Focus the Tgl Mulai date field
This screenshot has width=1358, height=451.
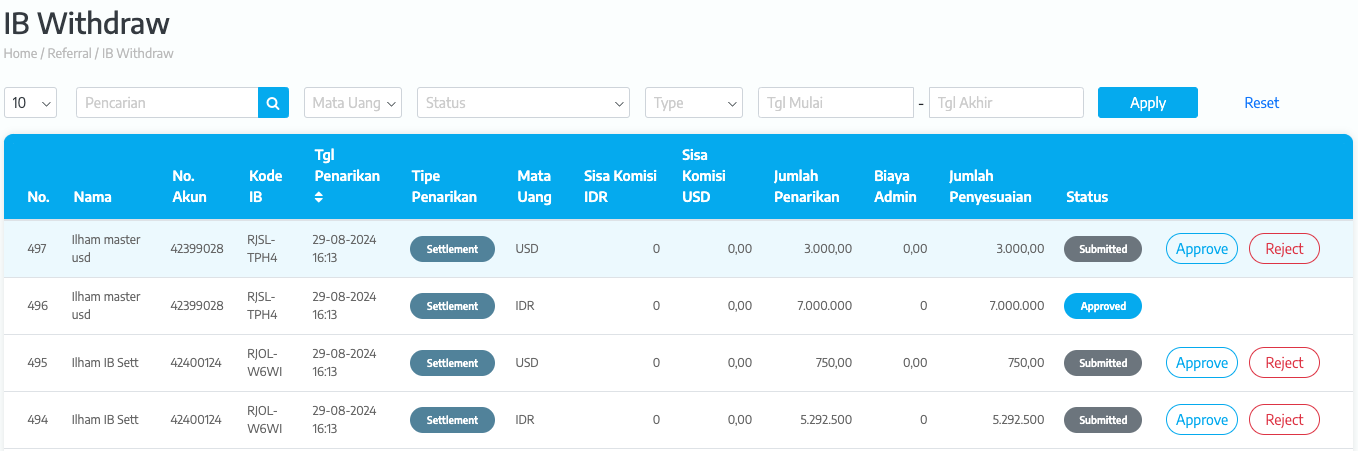pyautogui.click(x=835, y=103)
